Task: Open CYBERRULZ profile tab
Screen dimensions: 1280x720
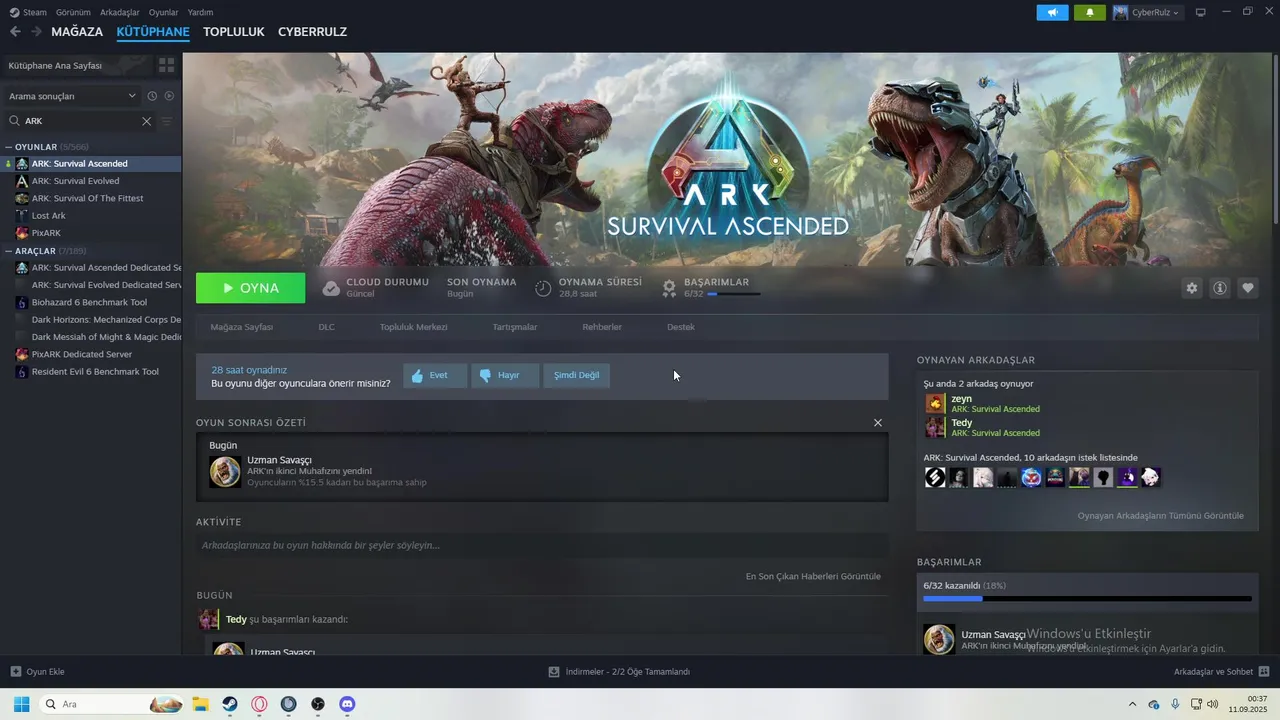Action: 312,32
